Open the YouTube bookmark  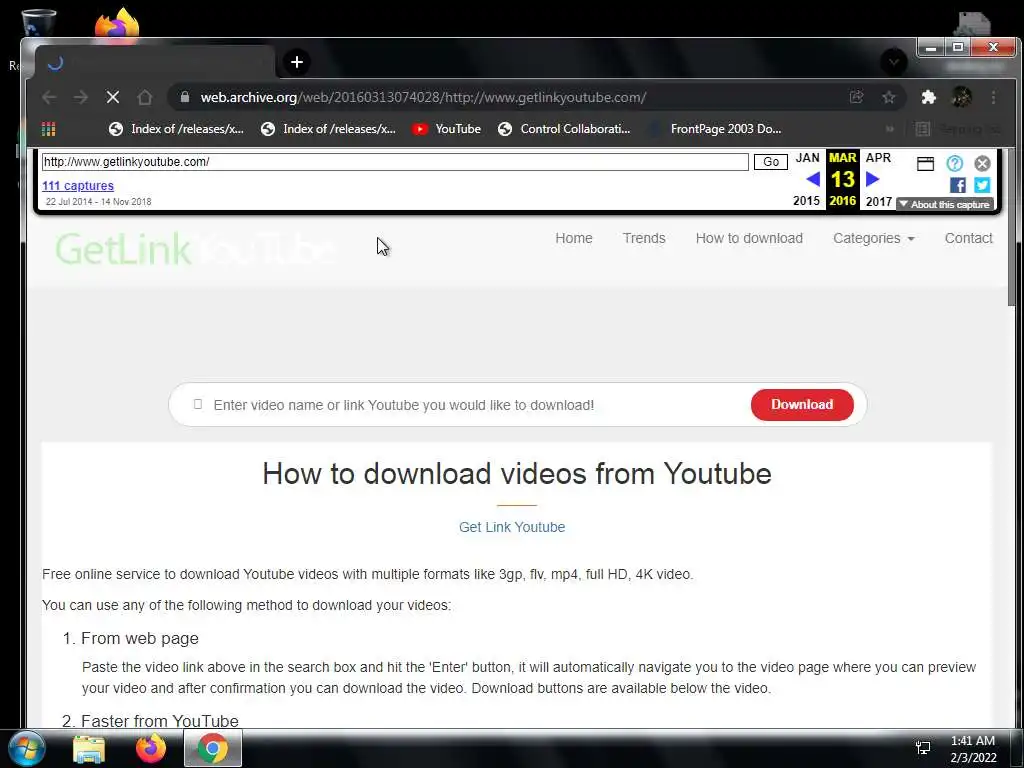click(x=447, y=129)
